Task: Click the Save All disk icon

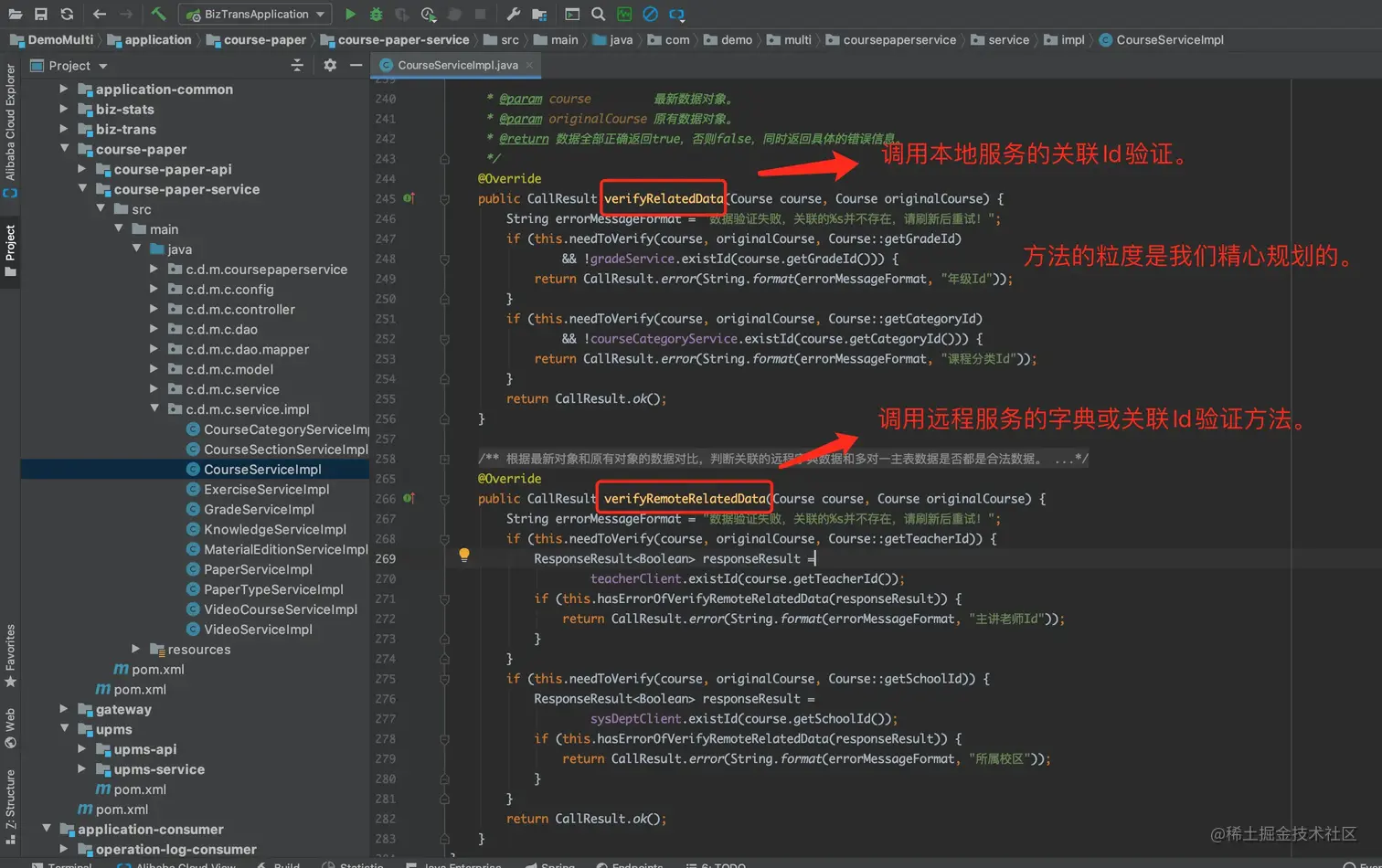Action: click(x=41, y=14)
